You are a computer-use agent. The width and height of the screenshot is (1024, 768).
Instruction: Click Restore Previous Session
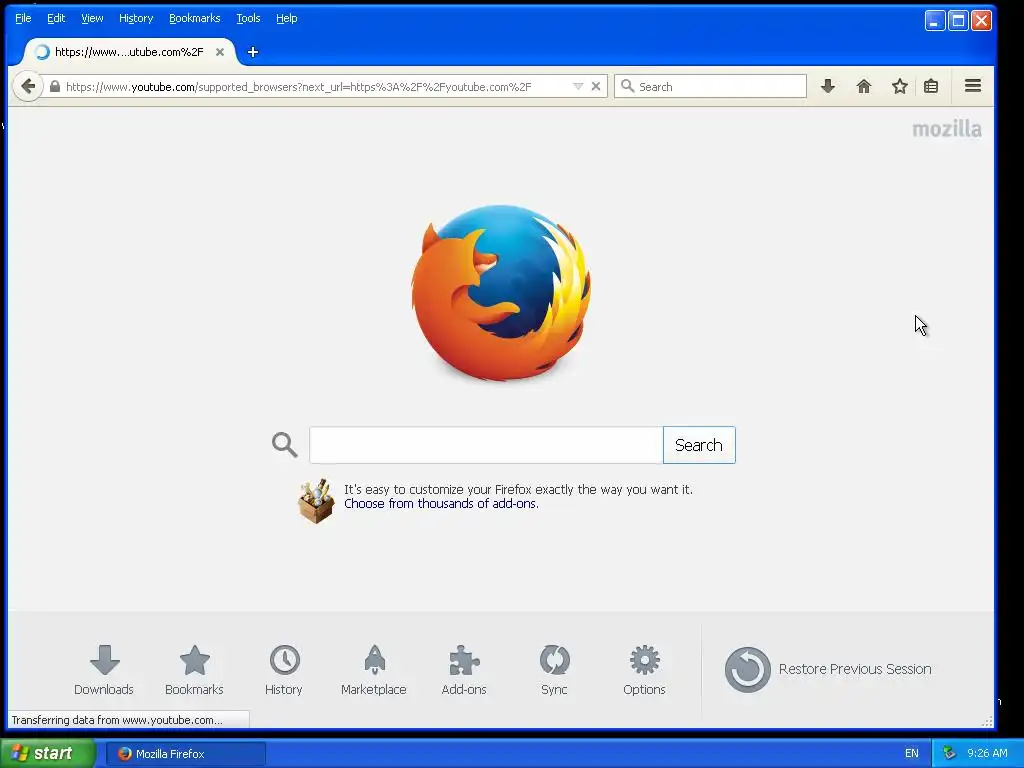[828, 669]
